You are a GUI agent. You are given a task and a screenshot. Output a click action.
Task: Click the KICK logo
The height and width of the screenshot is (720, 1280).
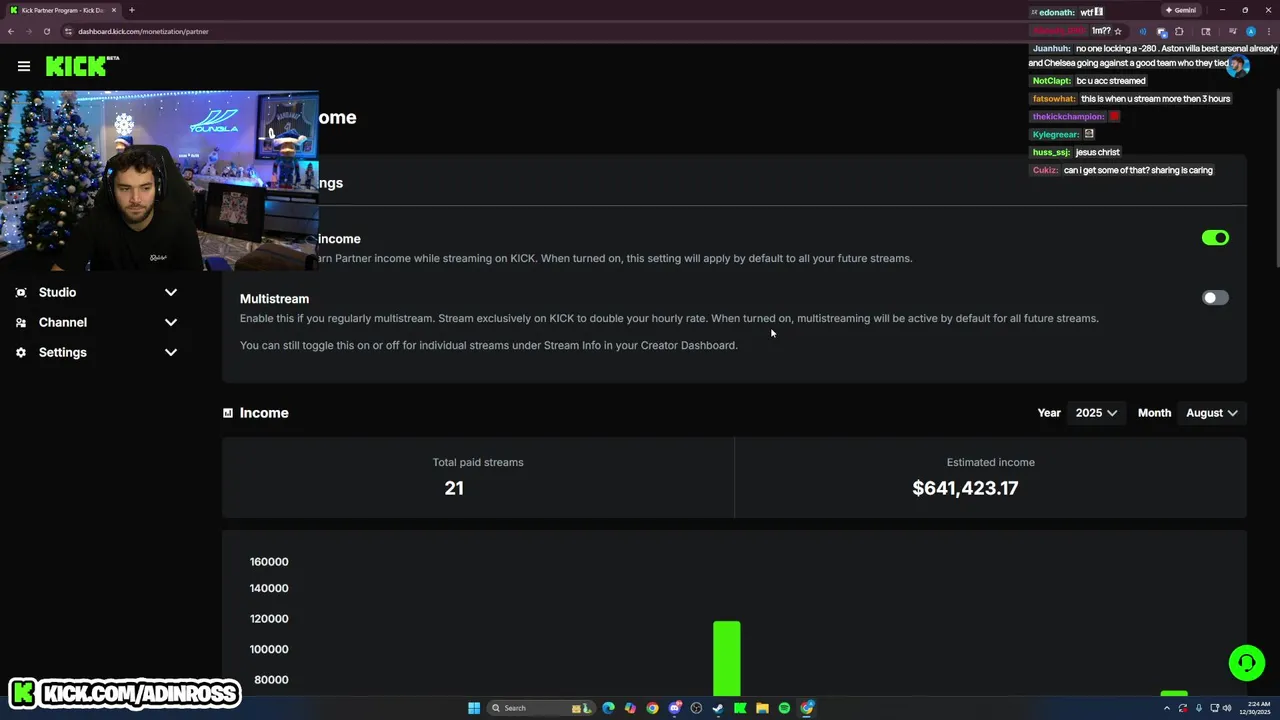(82, 66)
